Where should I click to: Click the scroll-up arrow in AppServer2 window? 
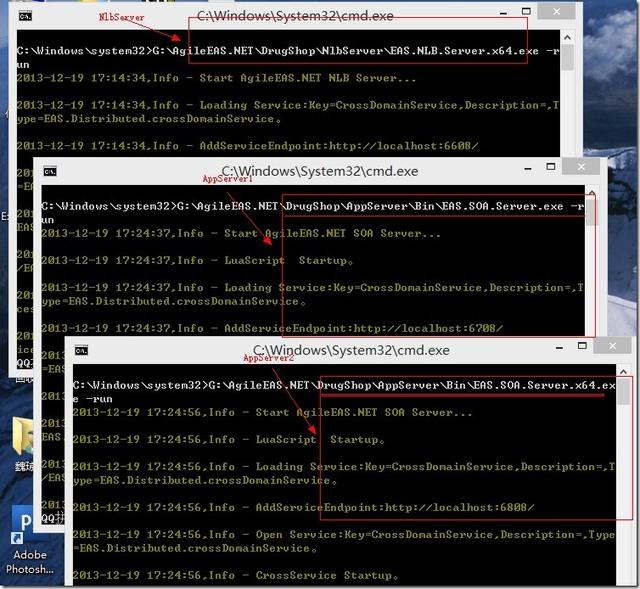623,371
